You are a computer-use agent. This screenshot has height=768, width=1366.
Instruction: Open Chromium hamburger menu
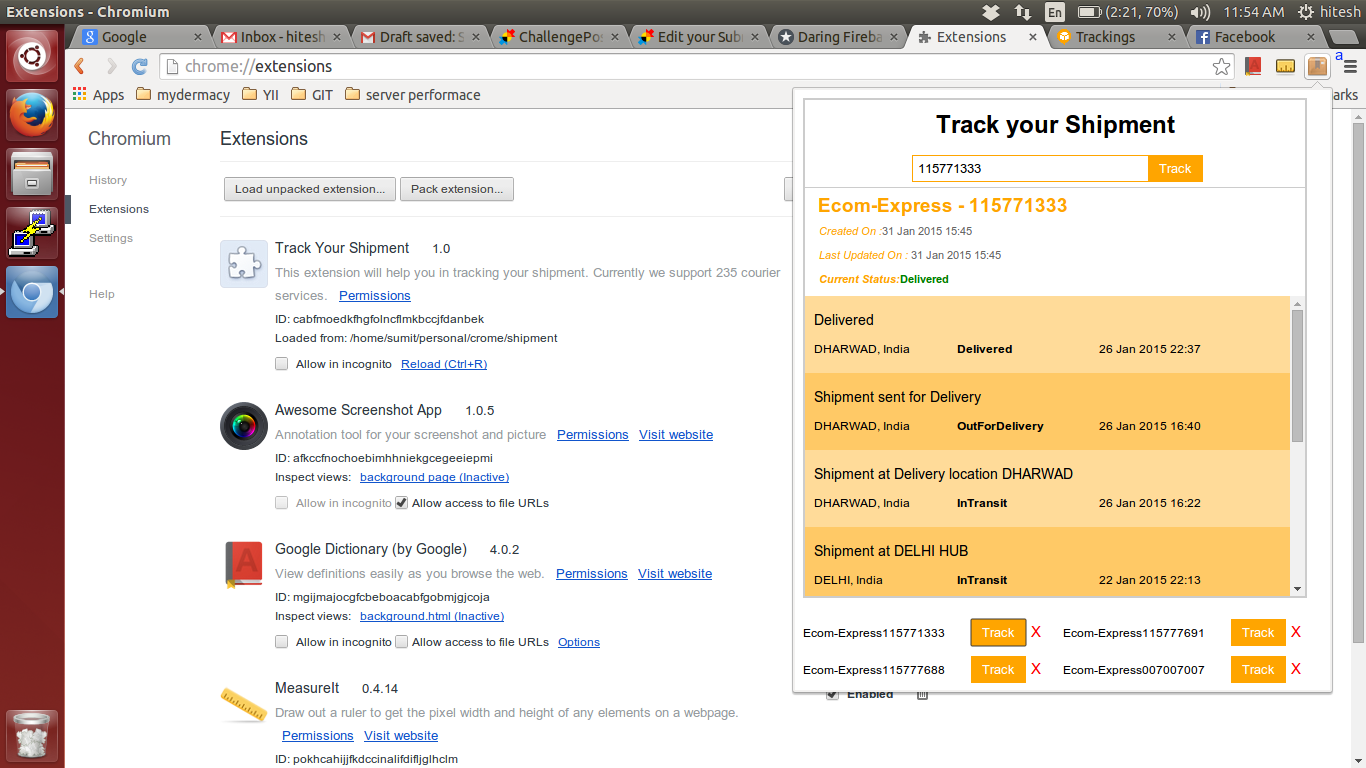click(x=1350, y=67)
